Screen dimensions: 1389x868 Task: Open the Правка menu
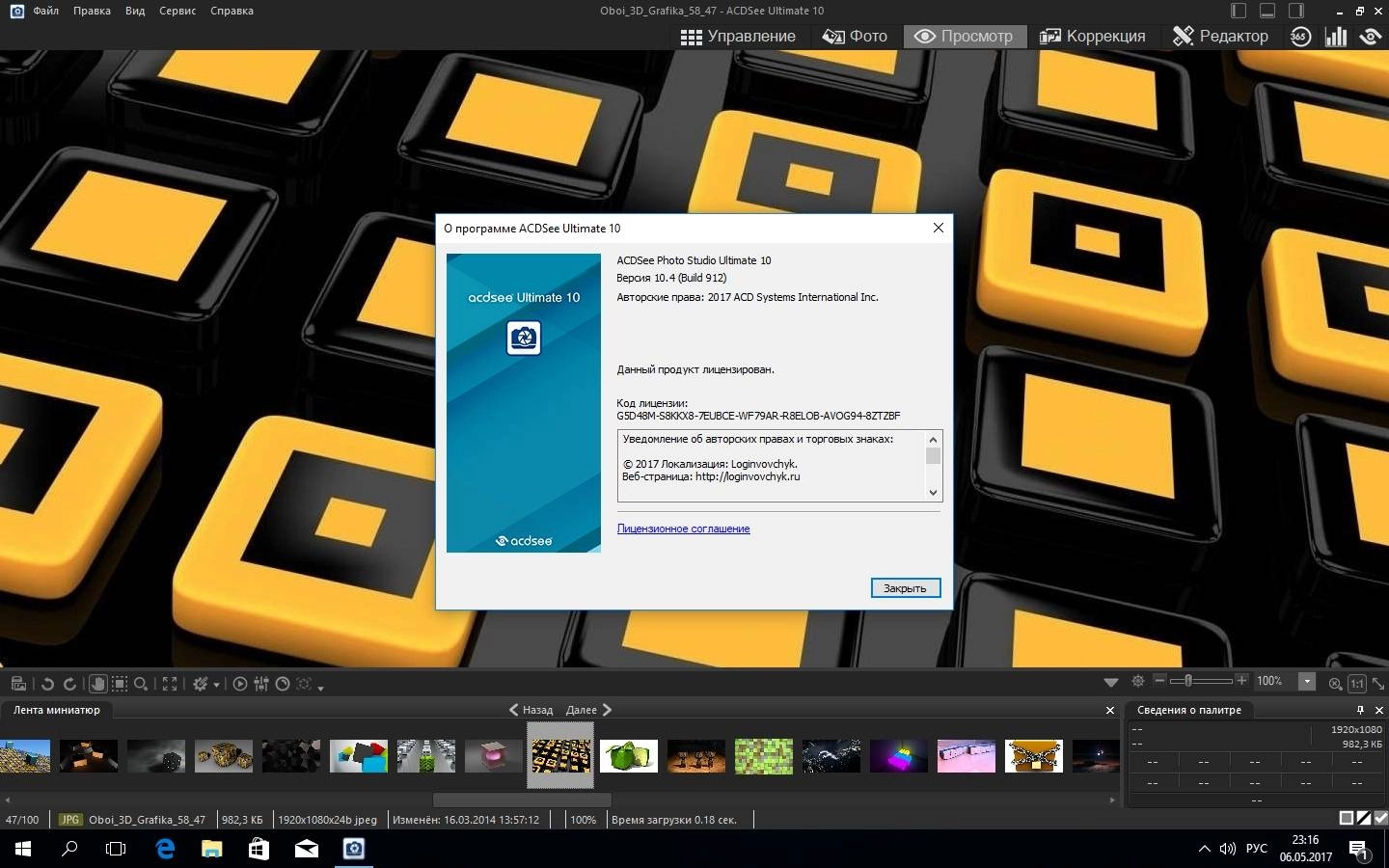pos(92,11)
